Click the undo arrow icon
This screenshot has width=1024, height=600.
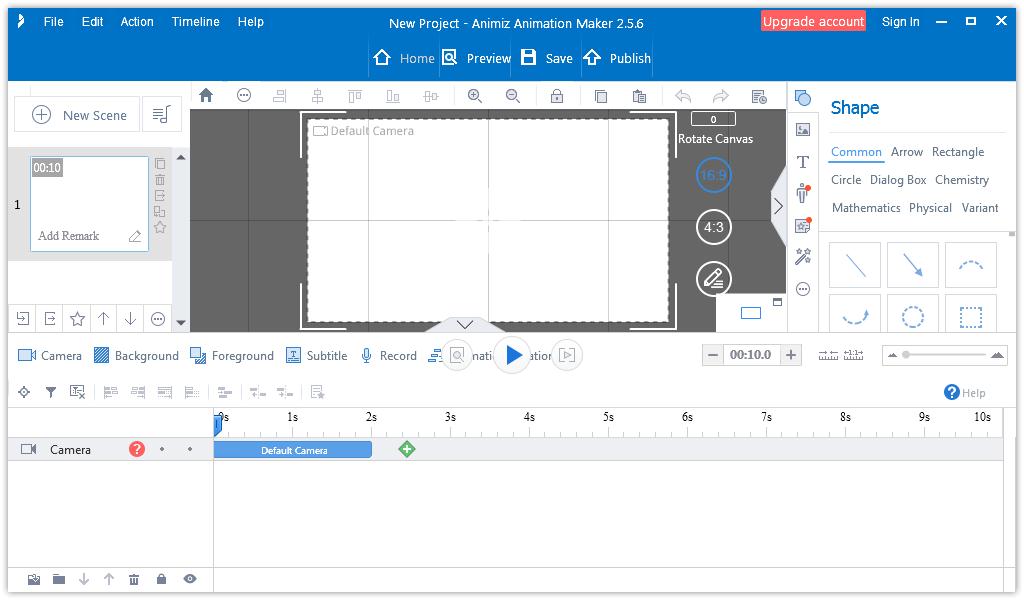pos(683,97)
